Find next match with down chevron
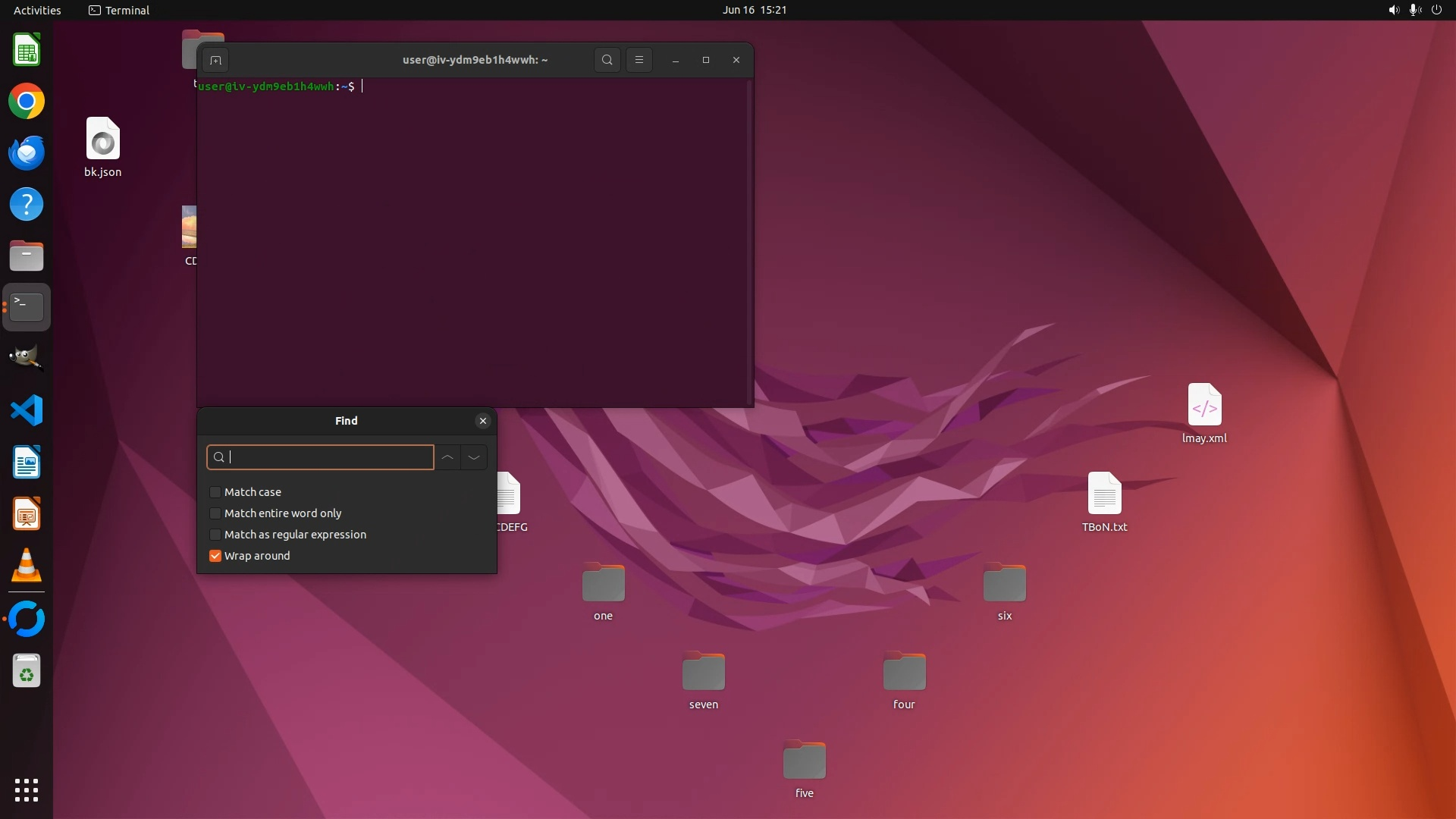This screenshot has width=1456, height=819. 474,457
